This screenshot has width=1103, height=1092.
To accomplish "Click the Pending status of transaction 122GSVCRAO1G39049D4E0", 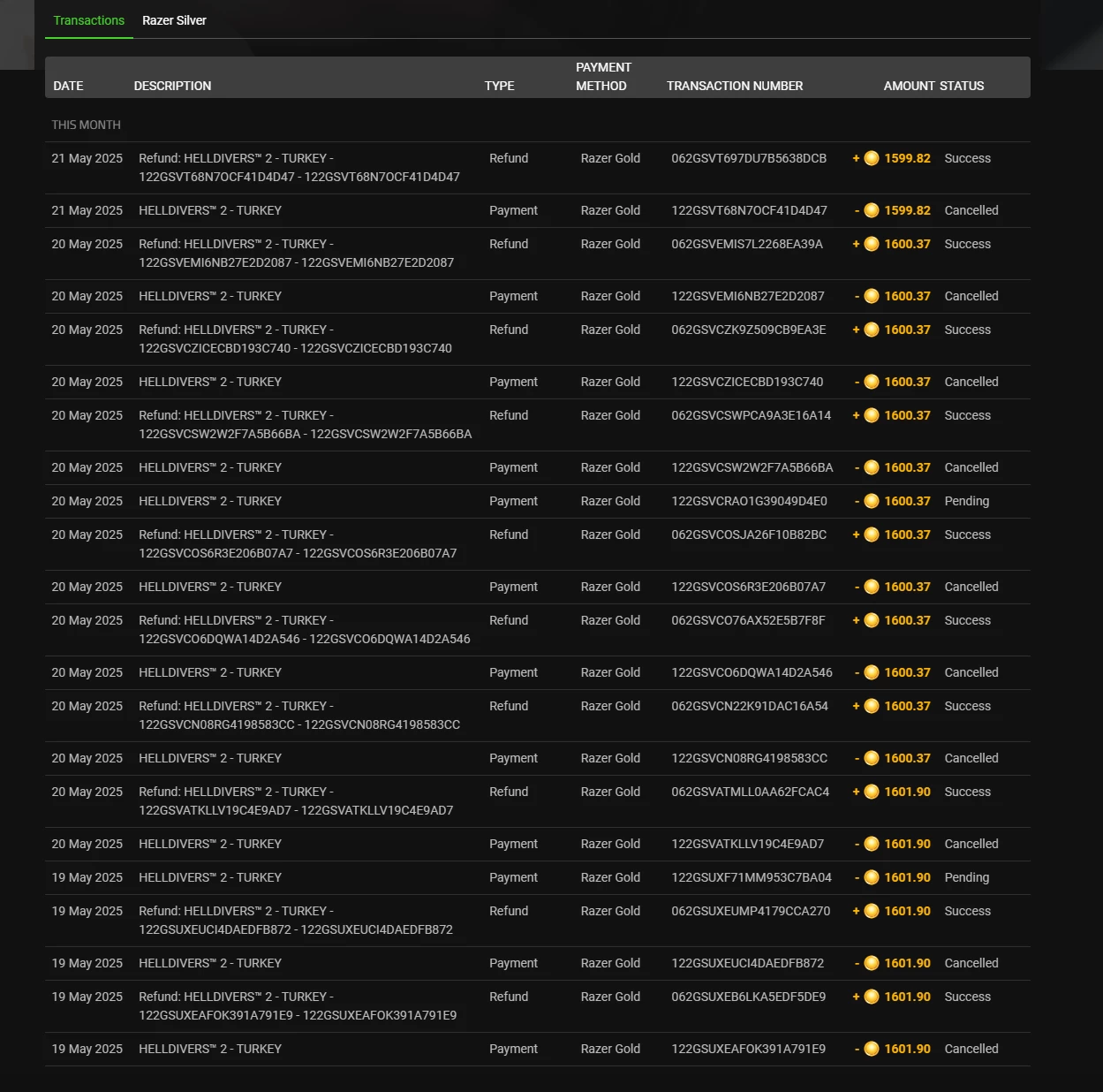I will click(967, 501).
